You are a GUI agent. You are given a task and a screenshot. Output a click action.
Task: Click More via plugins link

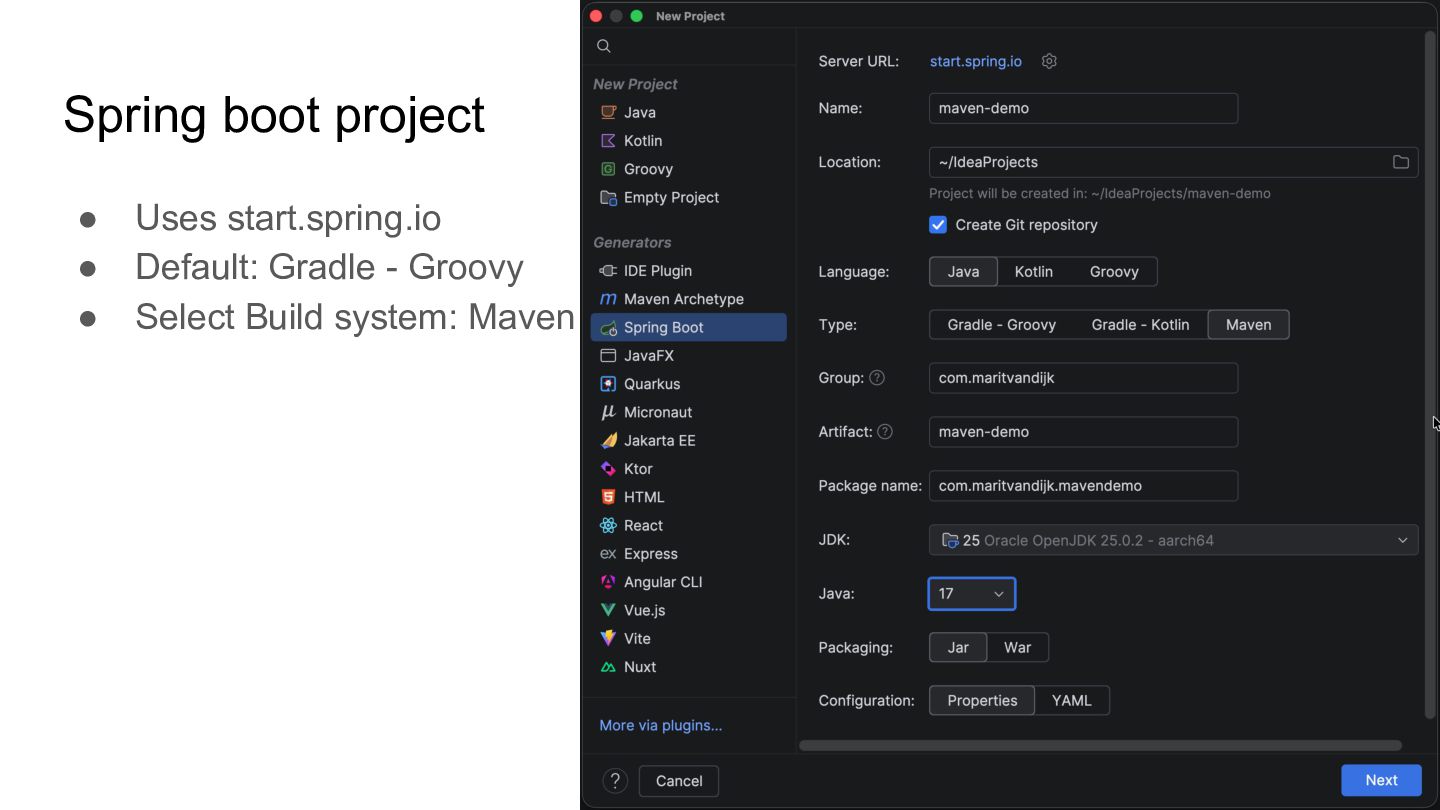point(661,726)
